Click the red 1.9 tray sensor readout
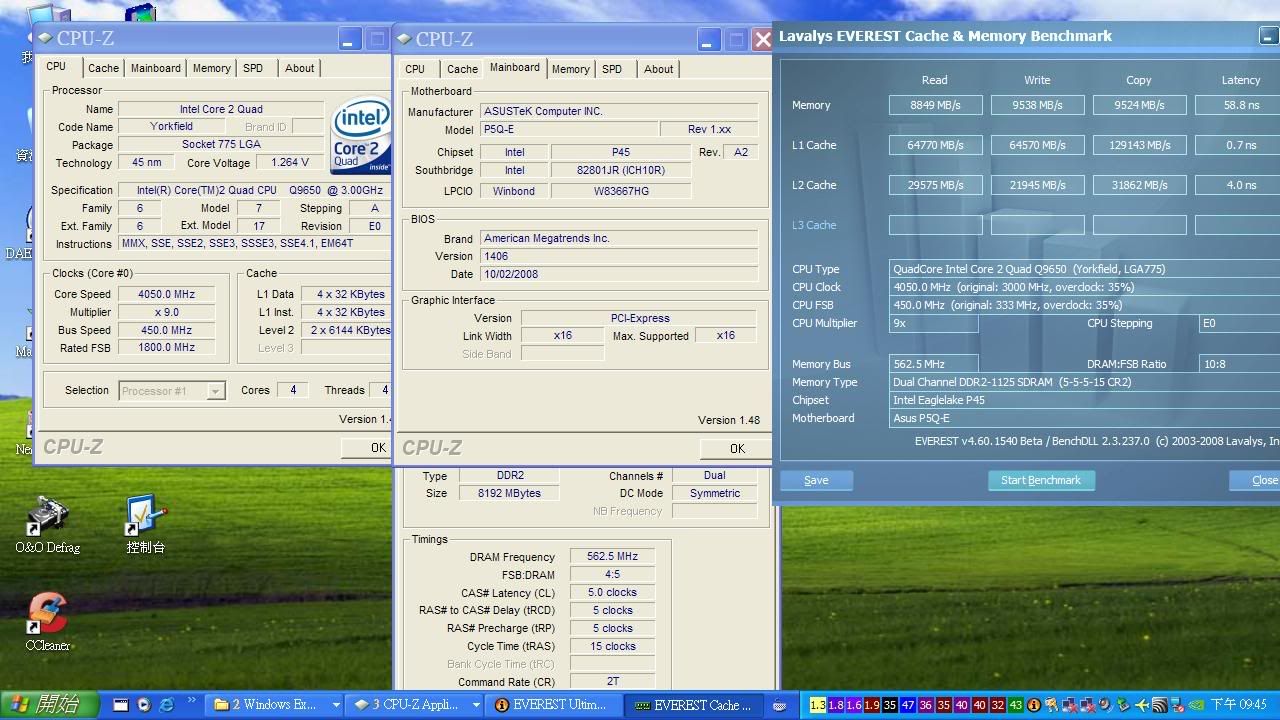1280x720 pixels. (872, 705)
